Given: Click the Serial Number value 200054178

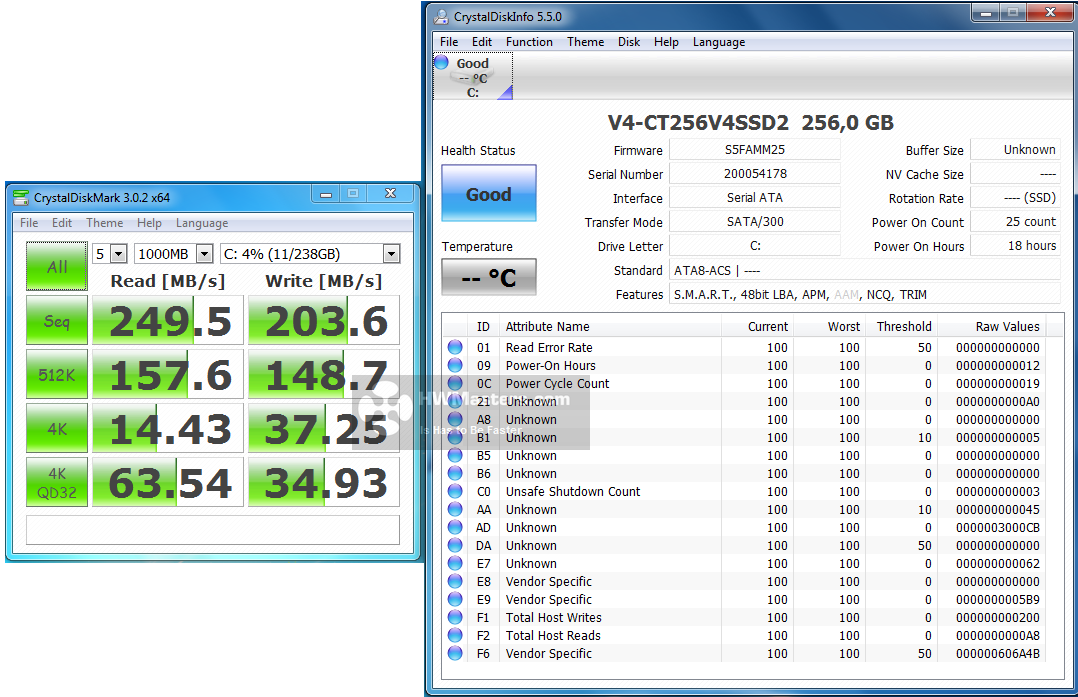Looking at the screenshot, I should click(x=755, y=174).
